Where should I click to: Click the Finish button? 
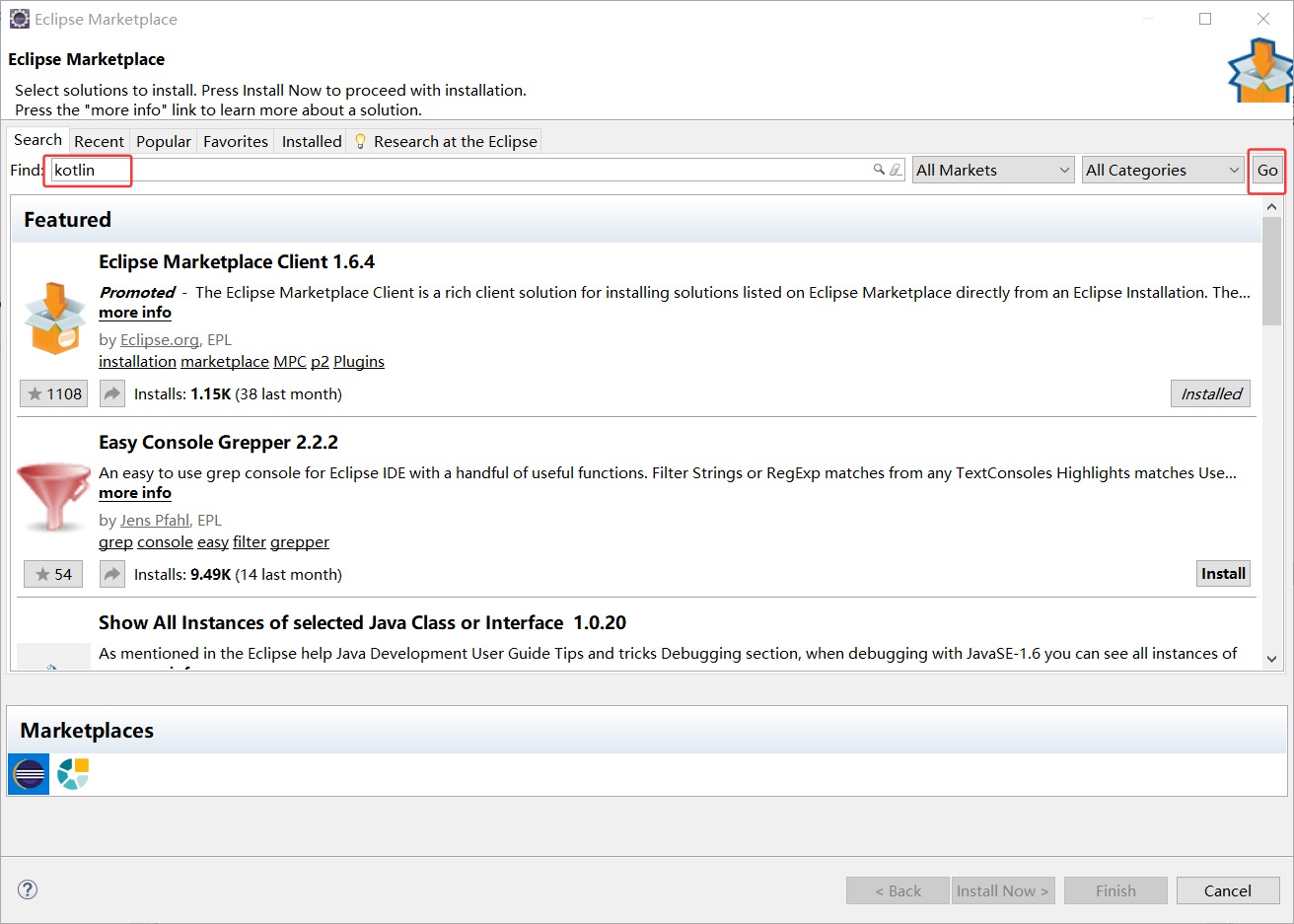point(1115,890)
